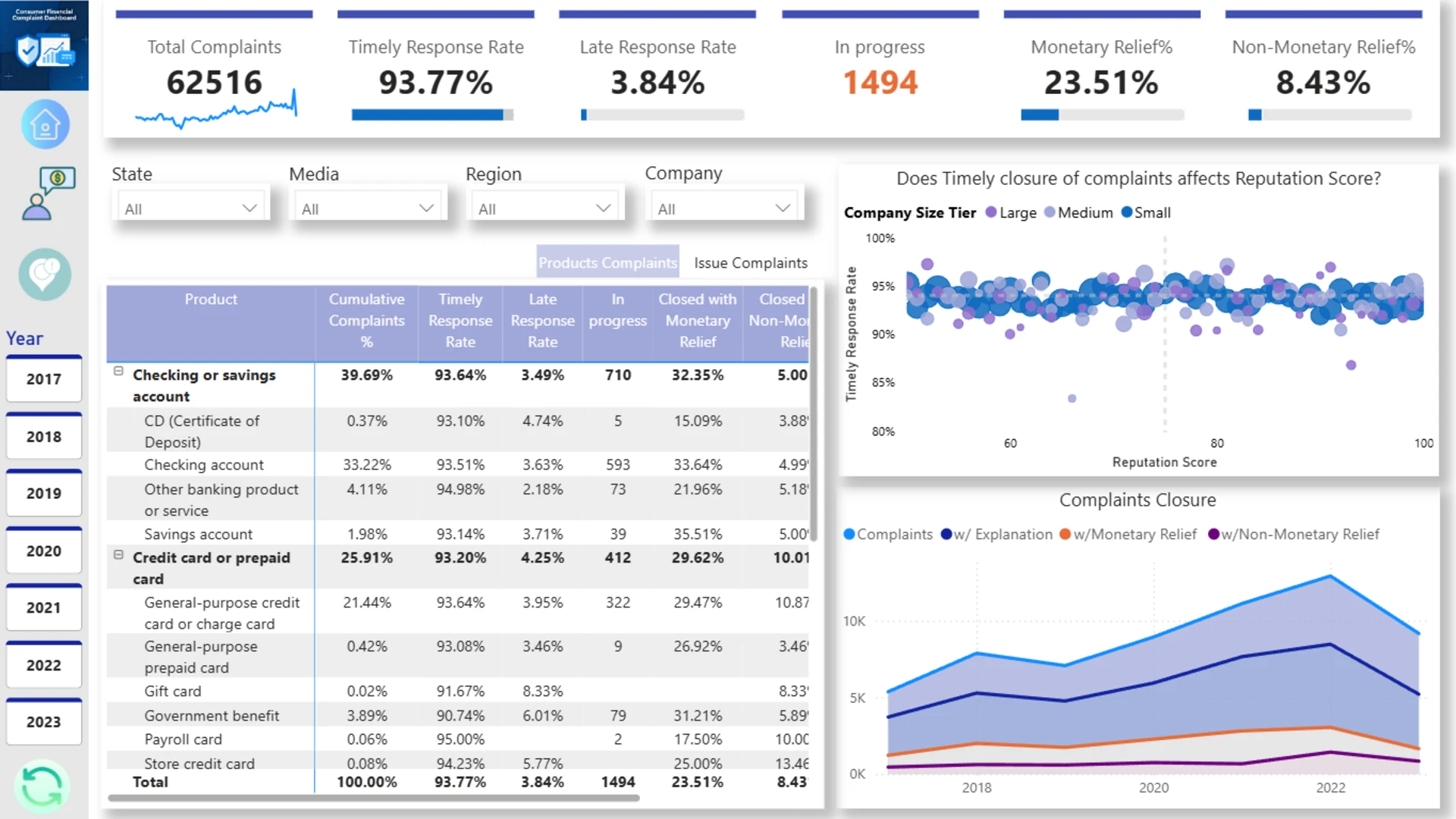Image resolution: width=1456 pixels, height=819 pixels.
Task: Select the Medium legend color dot
Action: point(1050,212)
